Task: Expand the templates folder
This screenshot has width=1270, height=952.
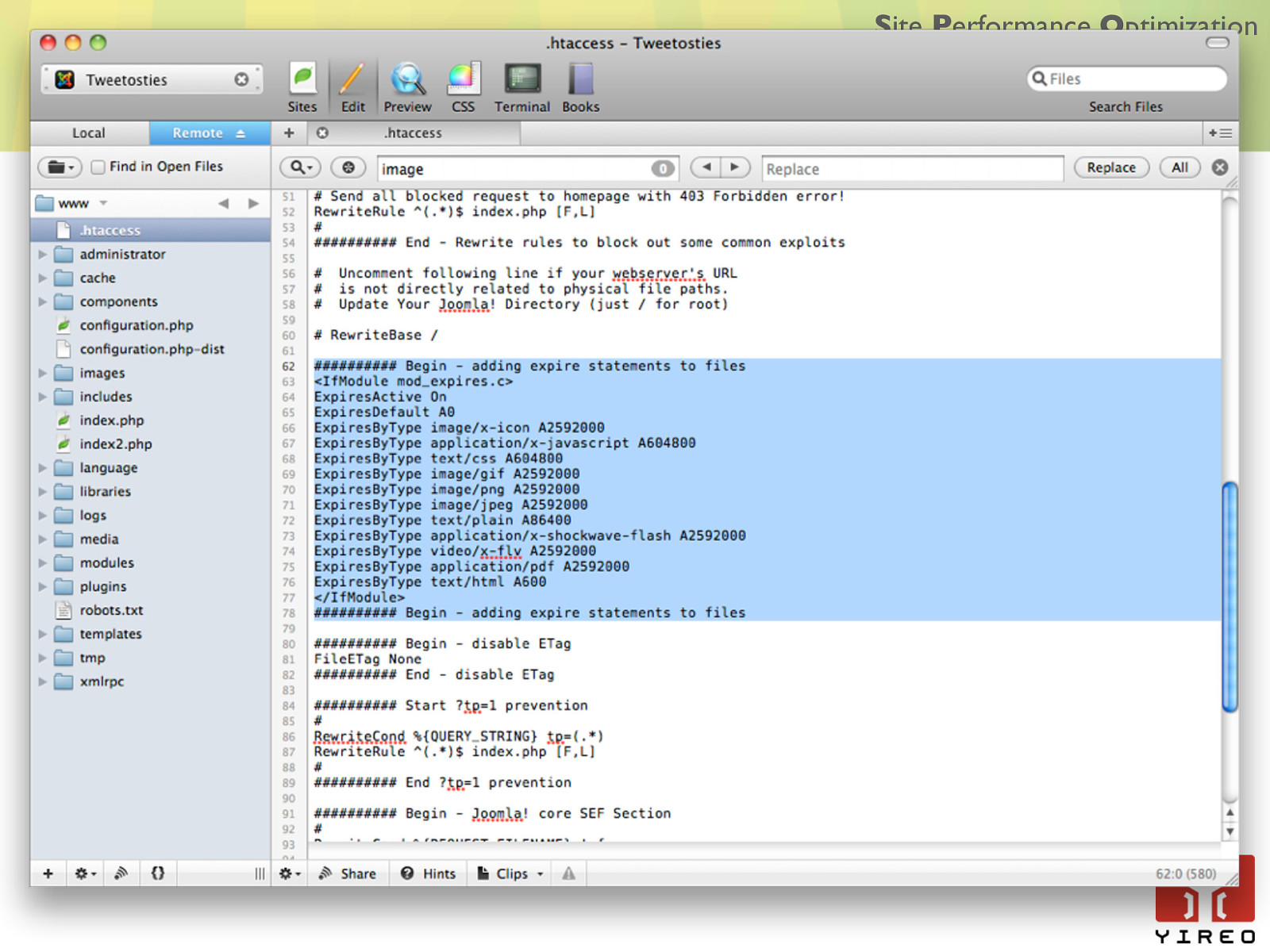Action: tap(43, 635)
